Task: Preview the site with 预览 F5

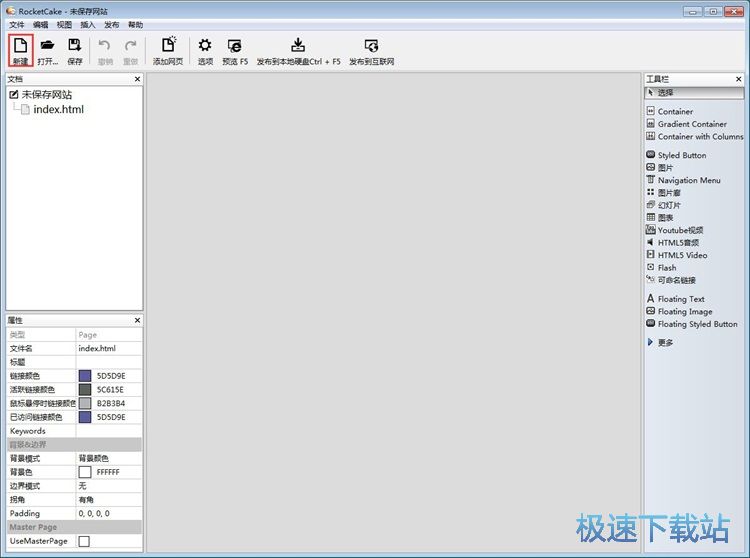Action: (x=235, y=50)
